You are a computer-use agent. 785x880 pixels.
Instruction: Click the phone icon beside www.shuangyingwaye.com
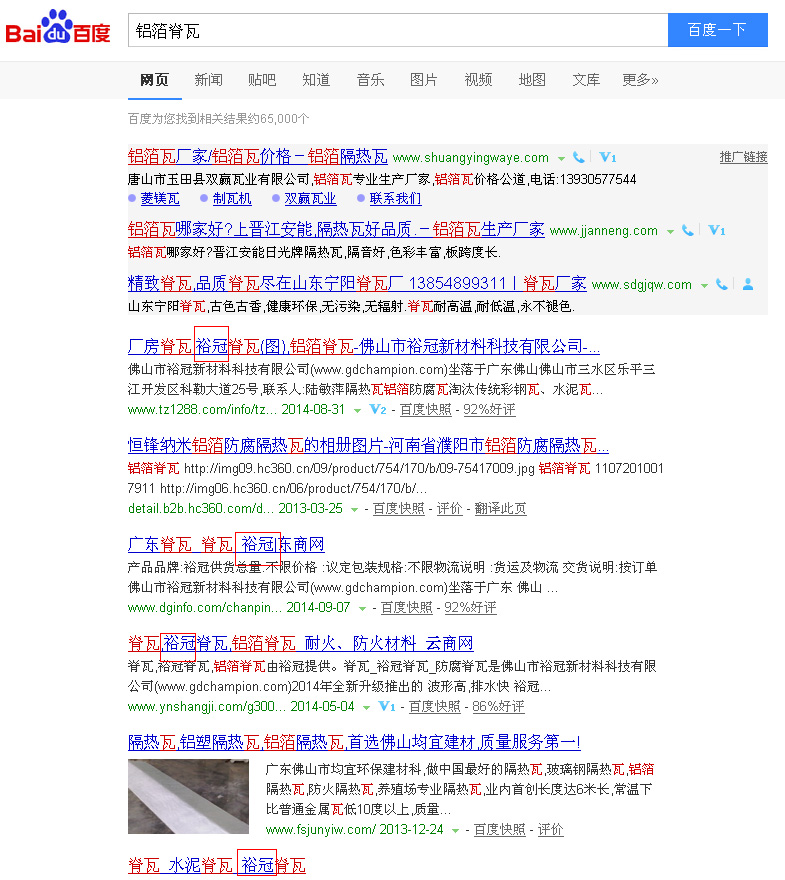[x=579, y=158]
